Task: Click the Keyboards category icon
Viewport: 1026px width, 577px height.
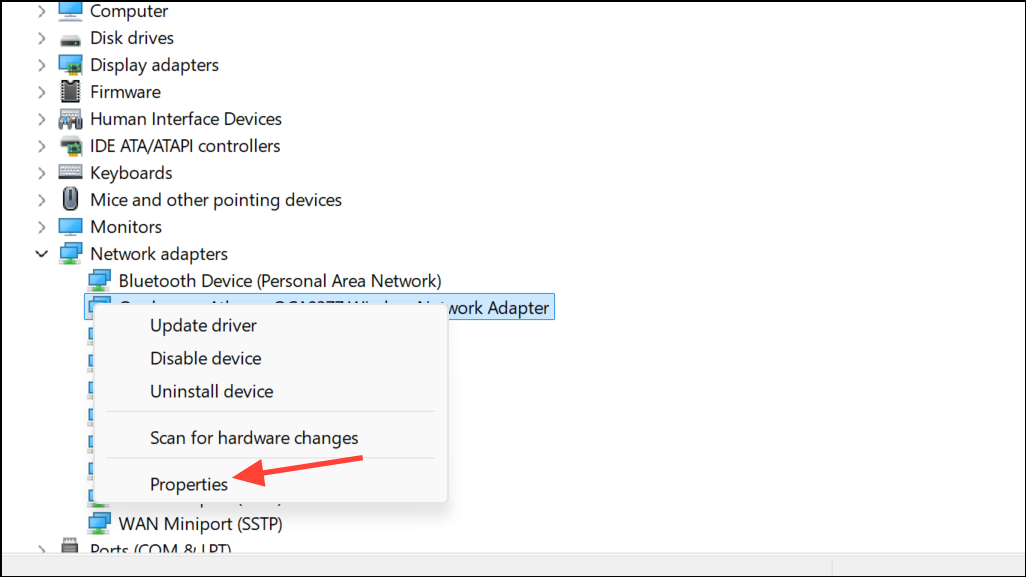Action: (70, 173)
